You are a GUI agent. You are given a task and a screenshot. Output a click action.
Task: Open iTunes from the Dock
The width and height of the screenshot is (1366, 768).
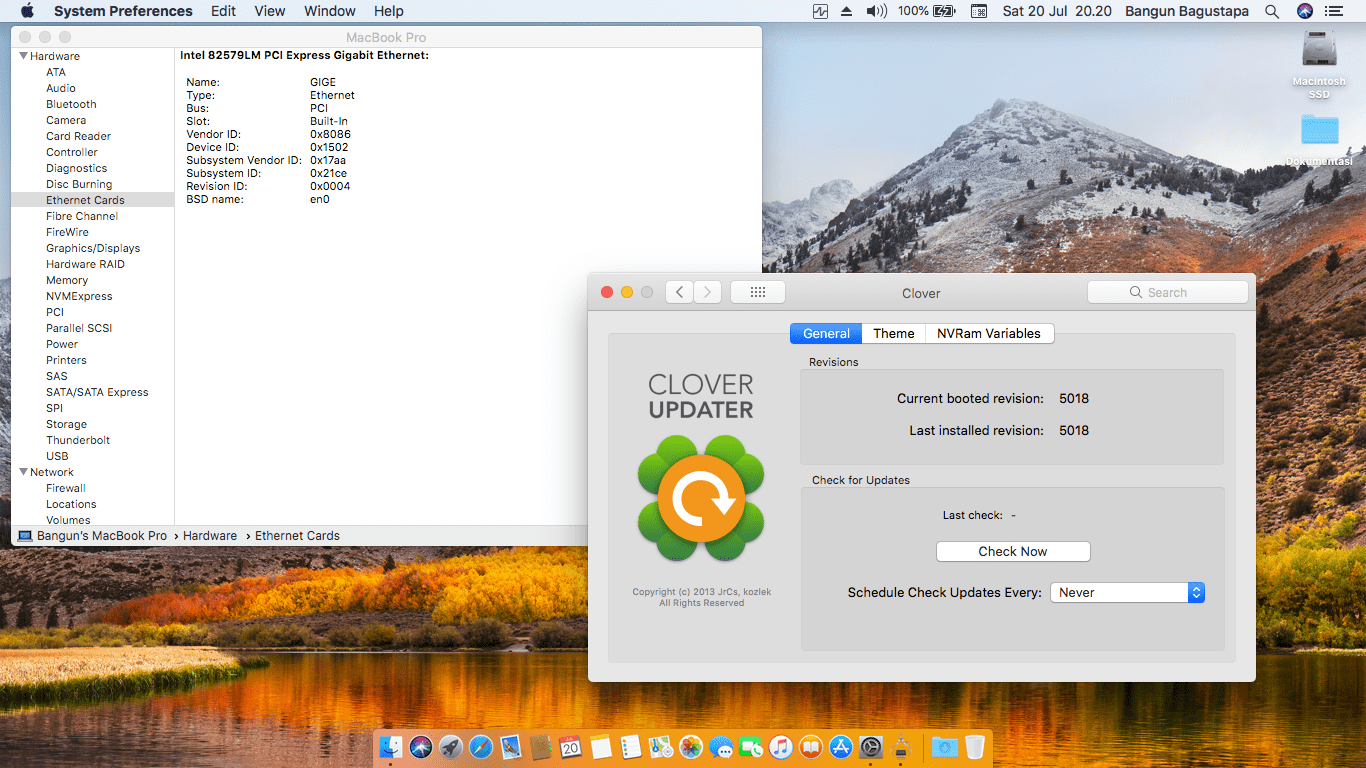(781, 747)
